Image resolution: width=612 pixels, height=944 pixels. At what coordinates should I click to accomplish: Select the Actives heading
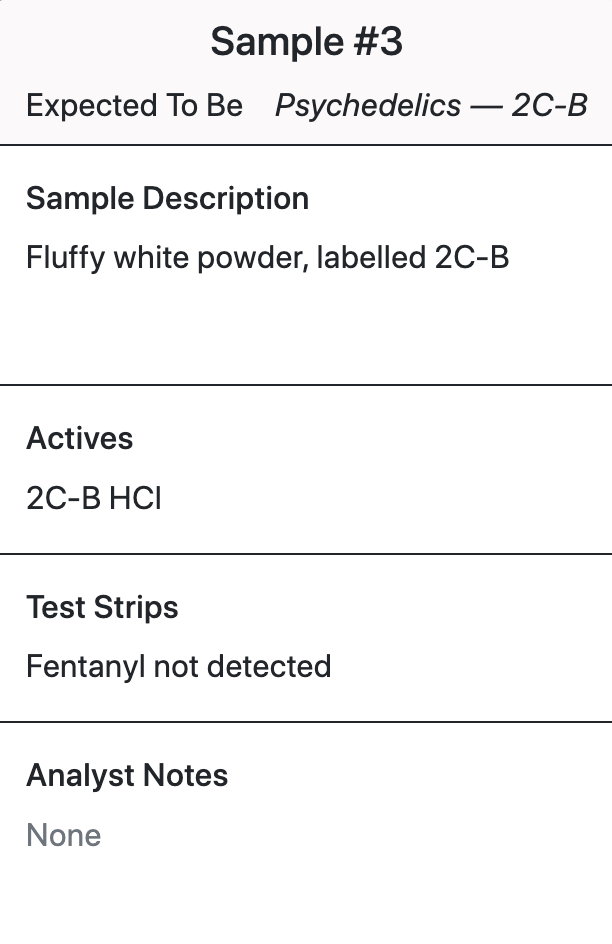(x=79, y=438)
